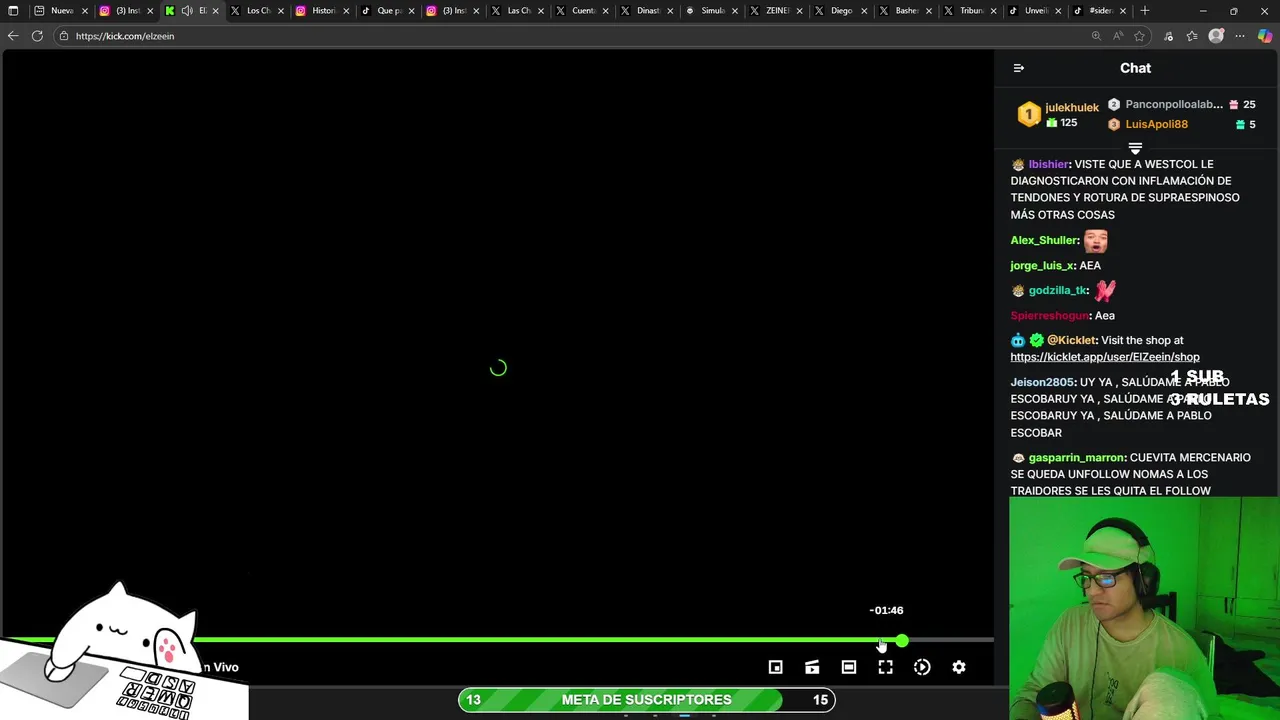Switch to the #sidem TikTok tab

(1101, 11)
